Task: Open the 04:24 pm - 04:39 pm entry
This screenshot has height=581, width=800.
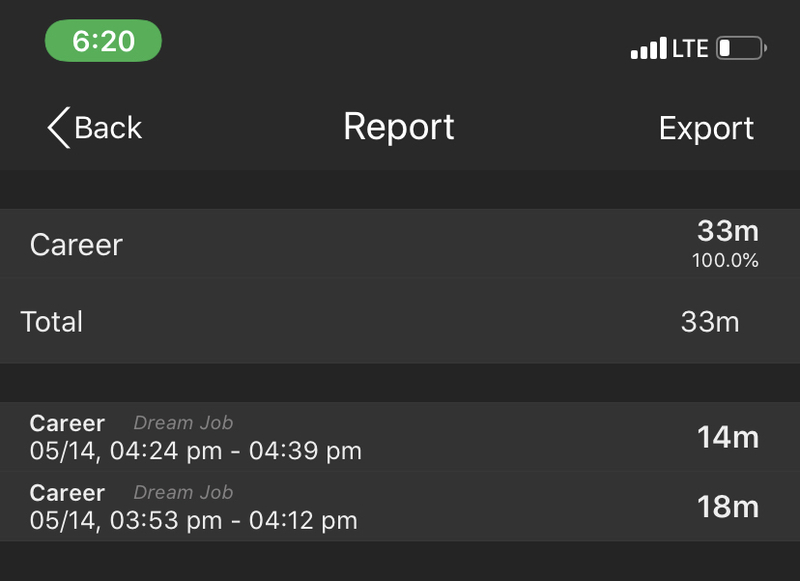Action: (400, 437)
